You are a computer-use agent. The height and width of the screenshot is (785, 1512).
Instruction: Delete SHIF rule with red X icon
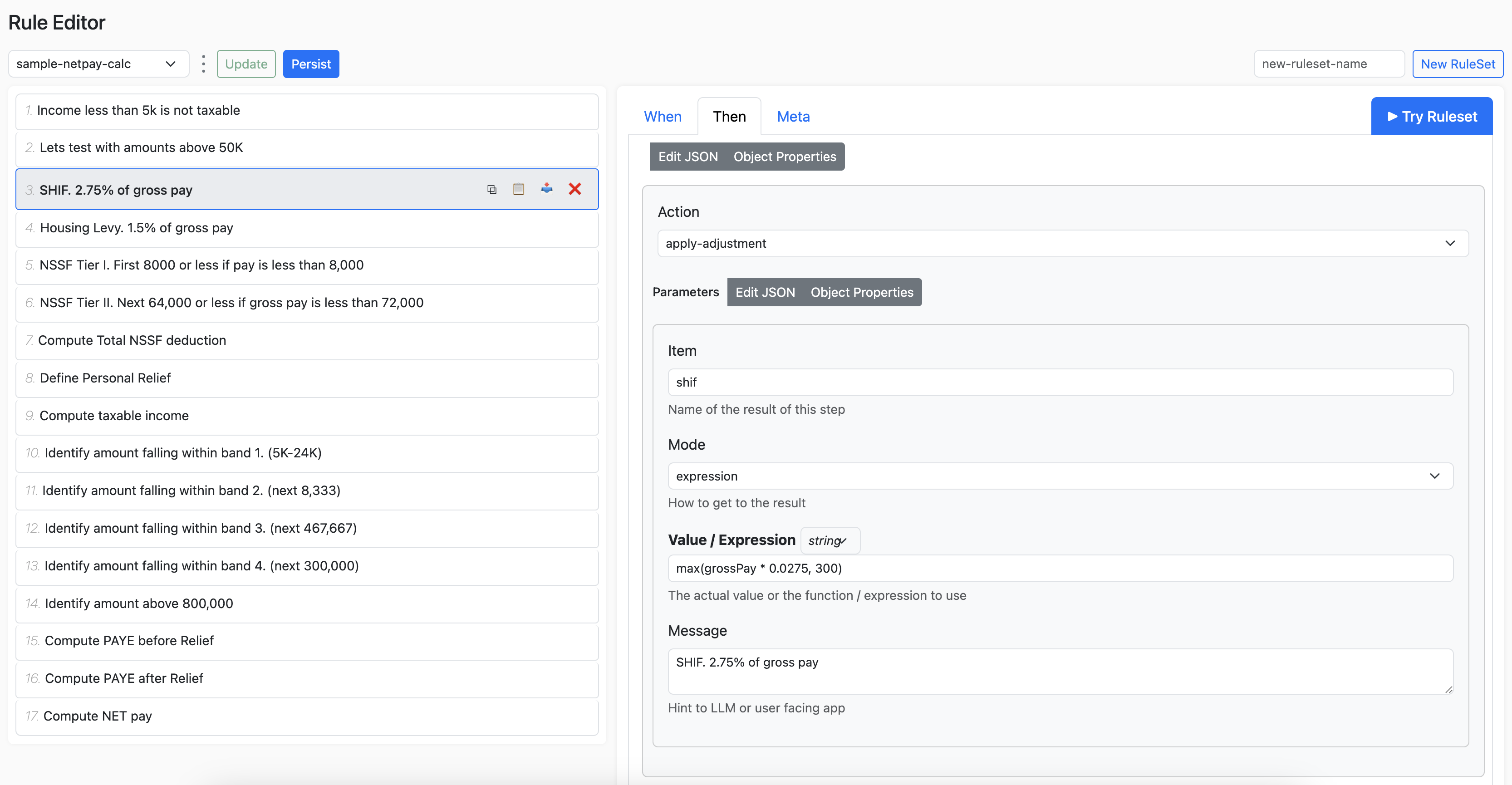click(574, 188)
